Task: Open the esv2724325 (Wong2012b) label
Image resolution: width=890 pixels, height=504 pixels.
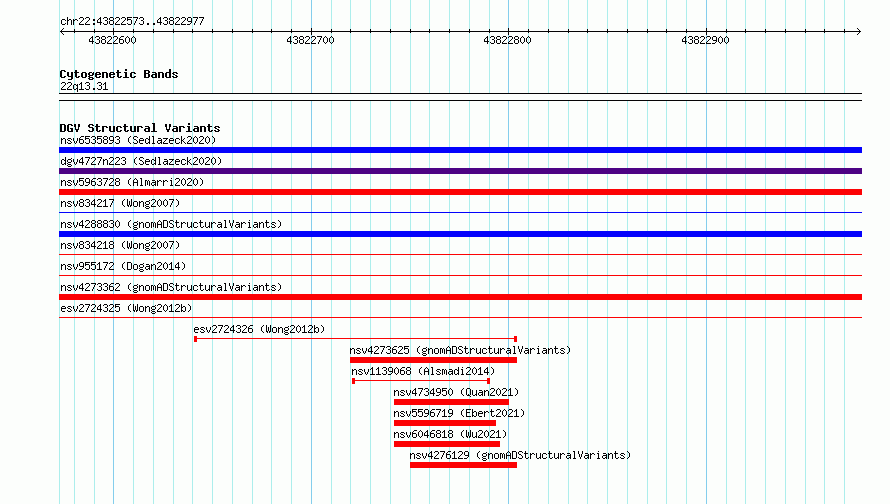Action: pyautogui.click(x=126, y=308)
